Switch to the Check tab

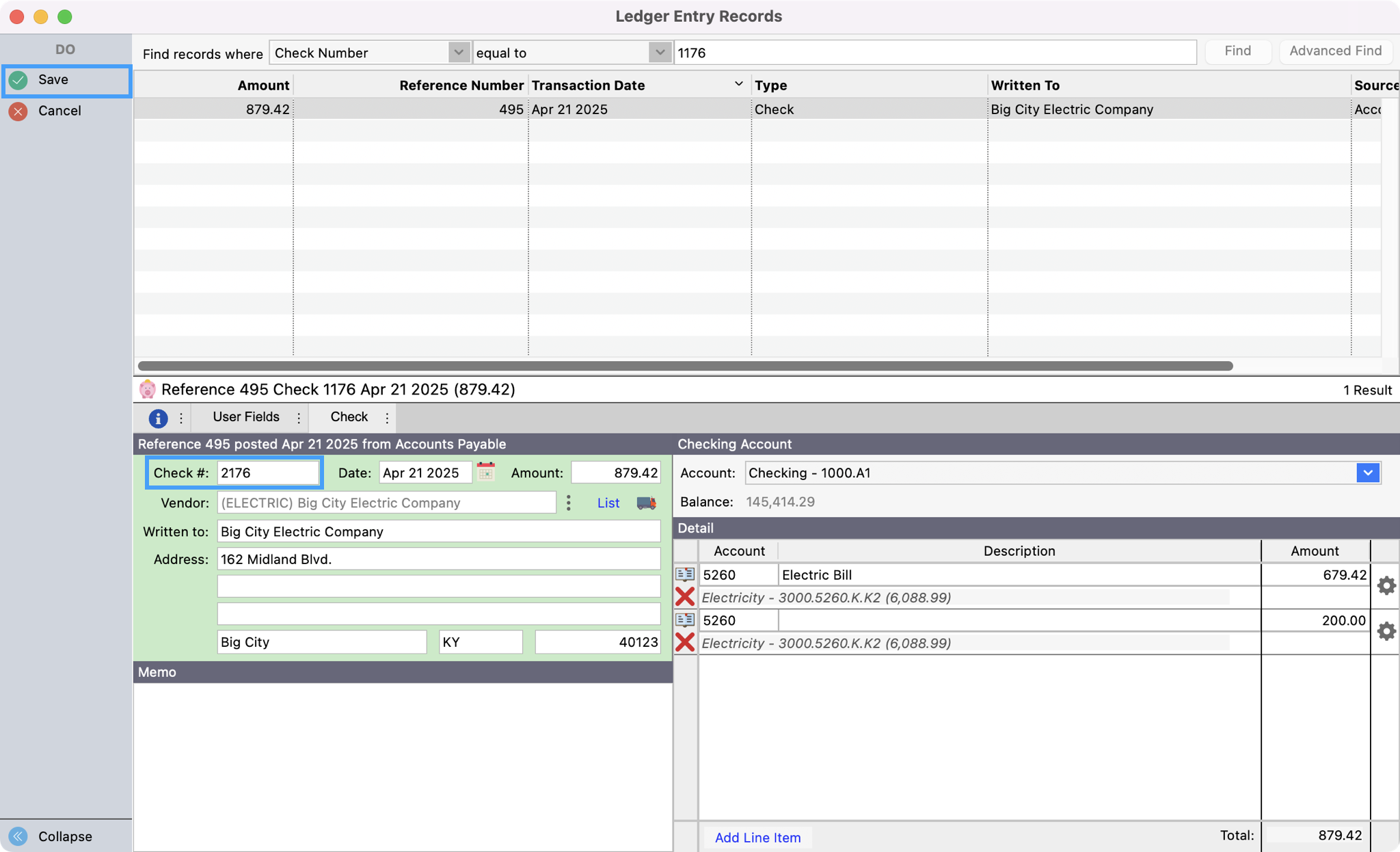(x=349, y=417)
